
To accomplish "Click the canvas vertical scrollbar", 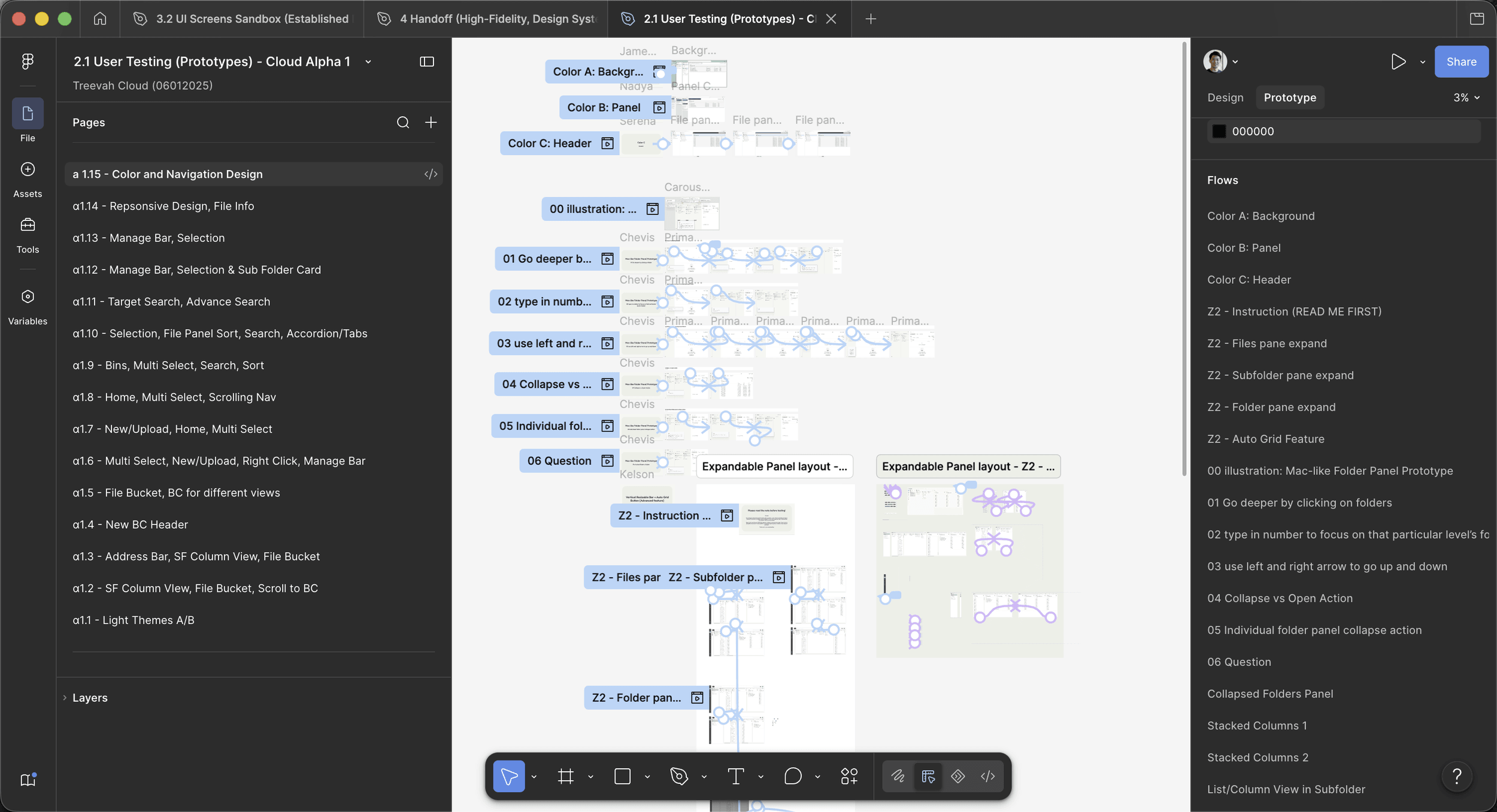I will pyautogui.click(x=1184, y=259).
